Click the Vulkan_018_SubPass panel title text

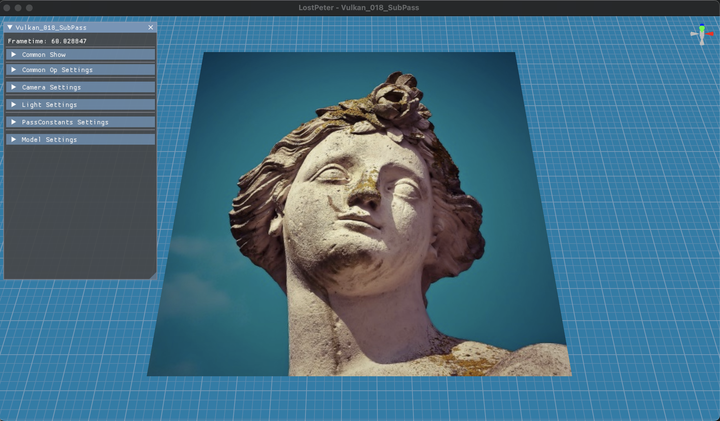tap(51, 28)
